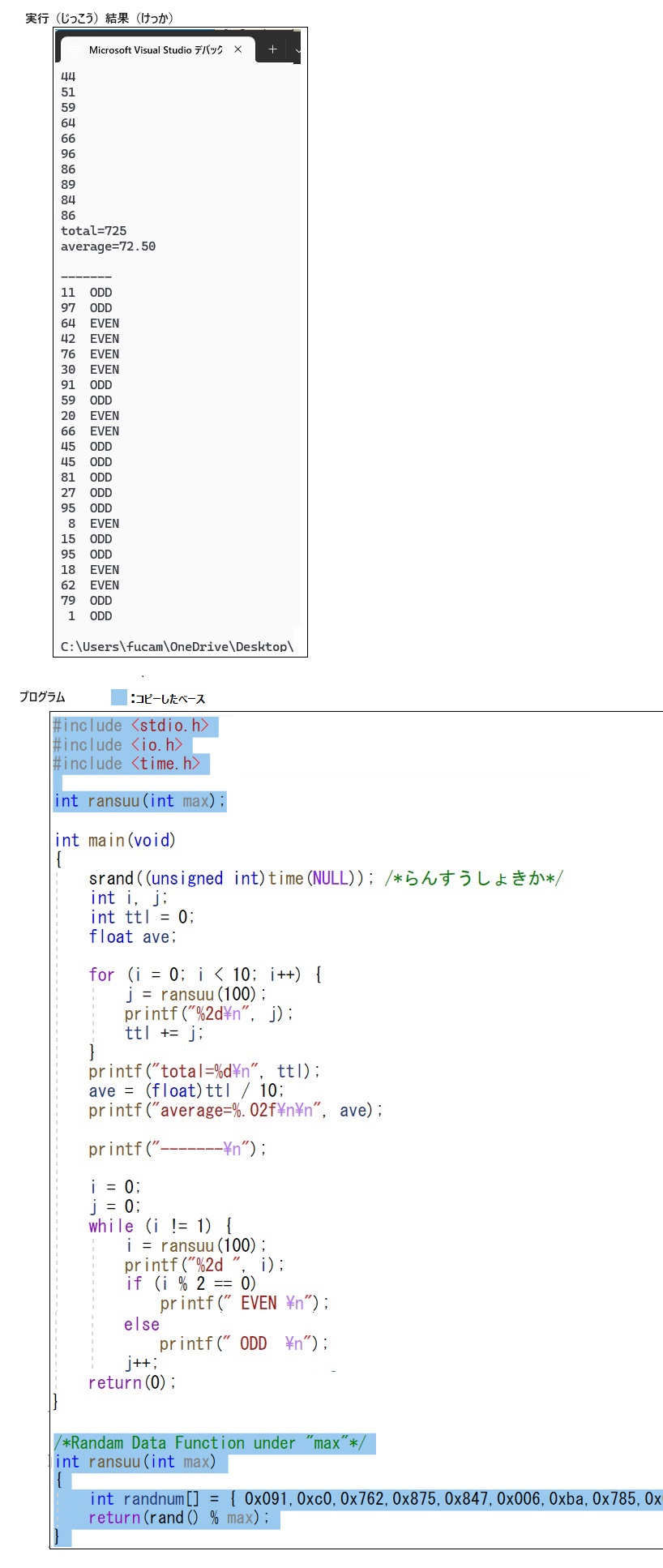663x1568 pixels.
Task: Click the terminal icon on the tab
Action: pyautogui.click(x=75, y=50)
